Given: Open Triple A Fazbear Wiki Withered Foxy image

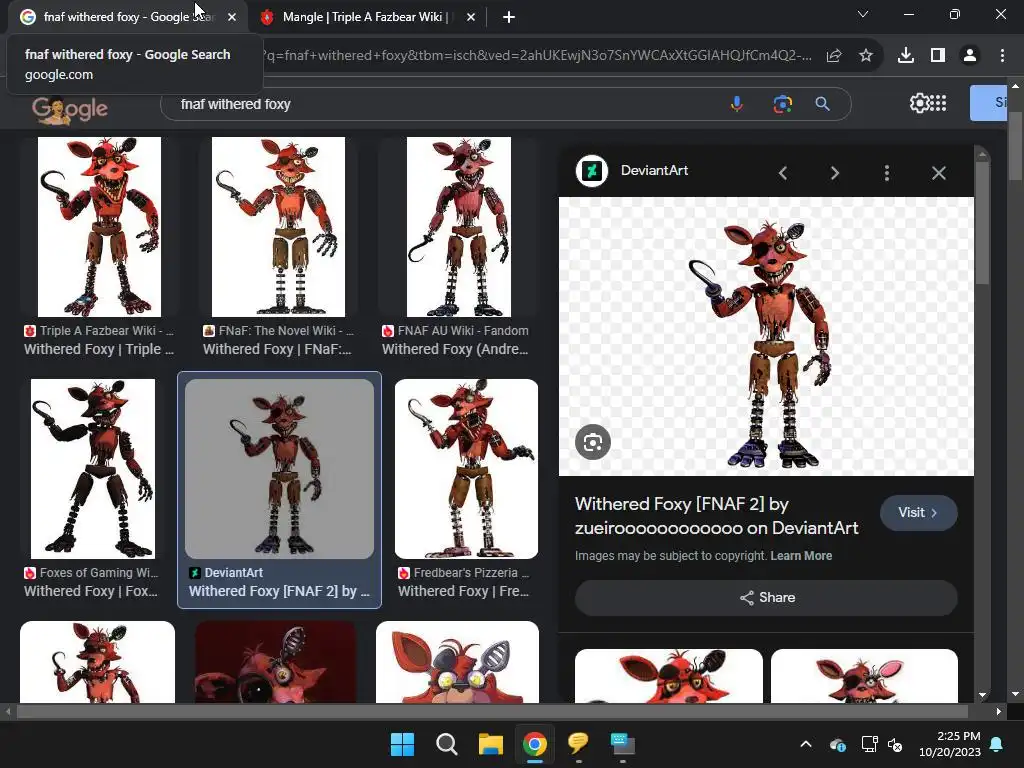Looking at the screenshot, I should coord(99,227).
